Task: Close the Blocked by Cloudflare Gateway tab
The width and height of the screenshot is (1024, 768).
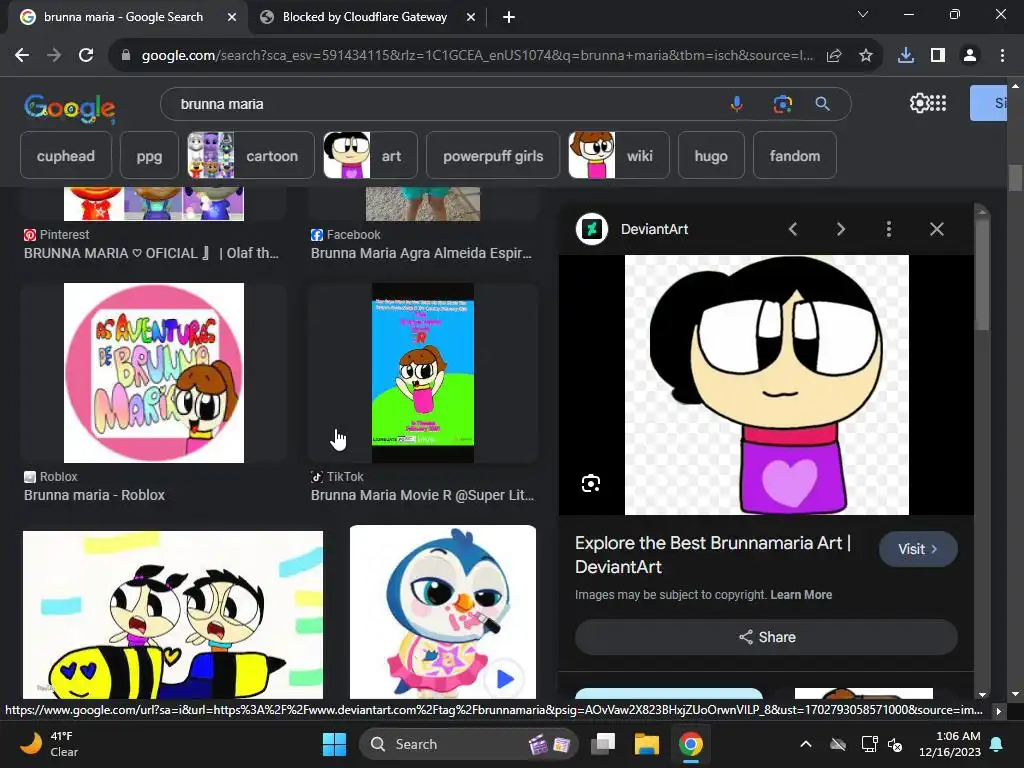Action: coord(471,17)
